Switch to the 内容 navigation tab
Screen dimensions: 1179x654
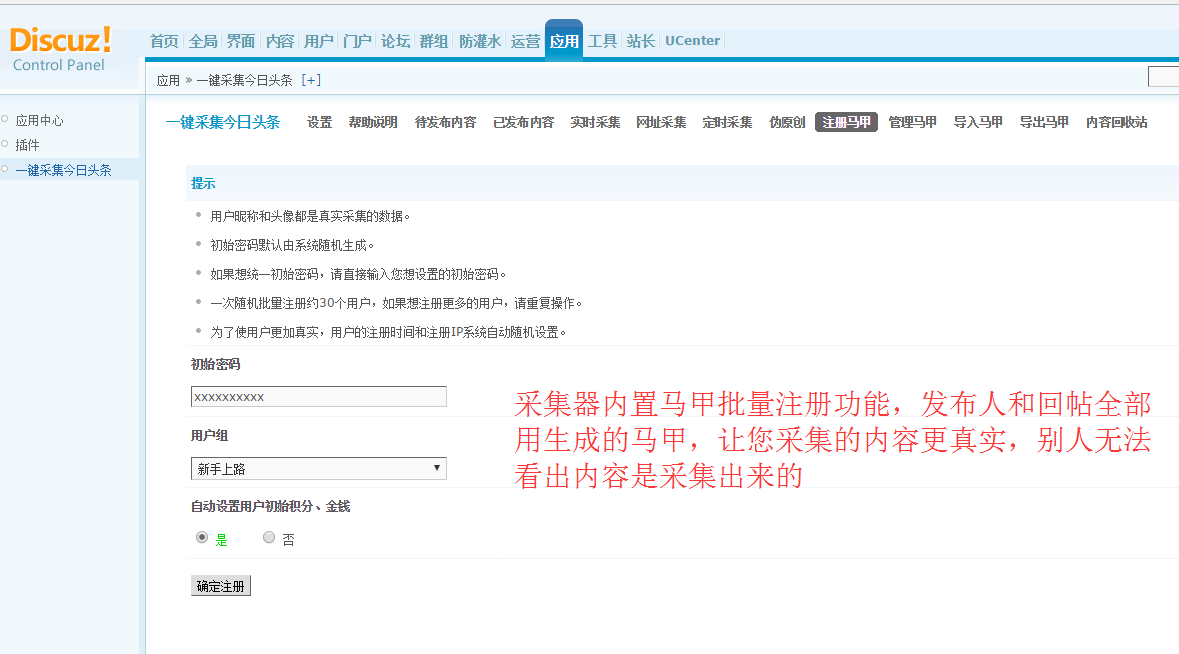coord(280,41)
